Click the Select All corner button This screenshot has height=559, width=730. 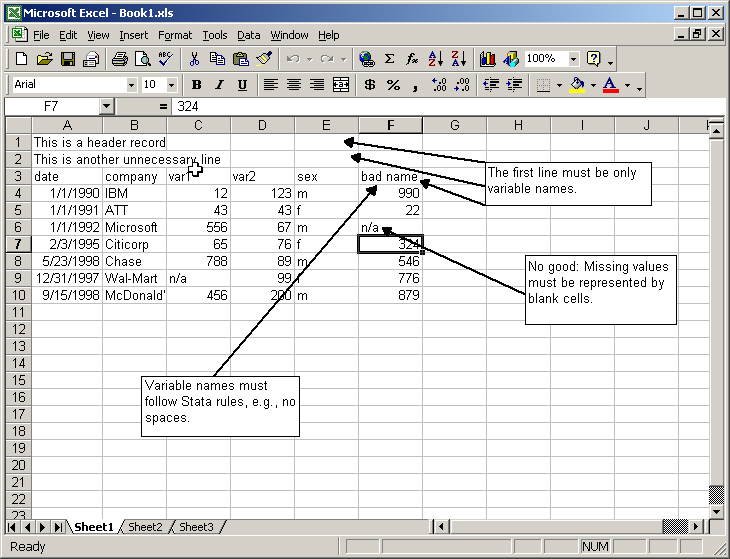click(19, 125)
